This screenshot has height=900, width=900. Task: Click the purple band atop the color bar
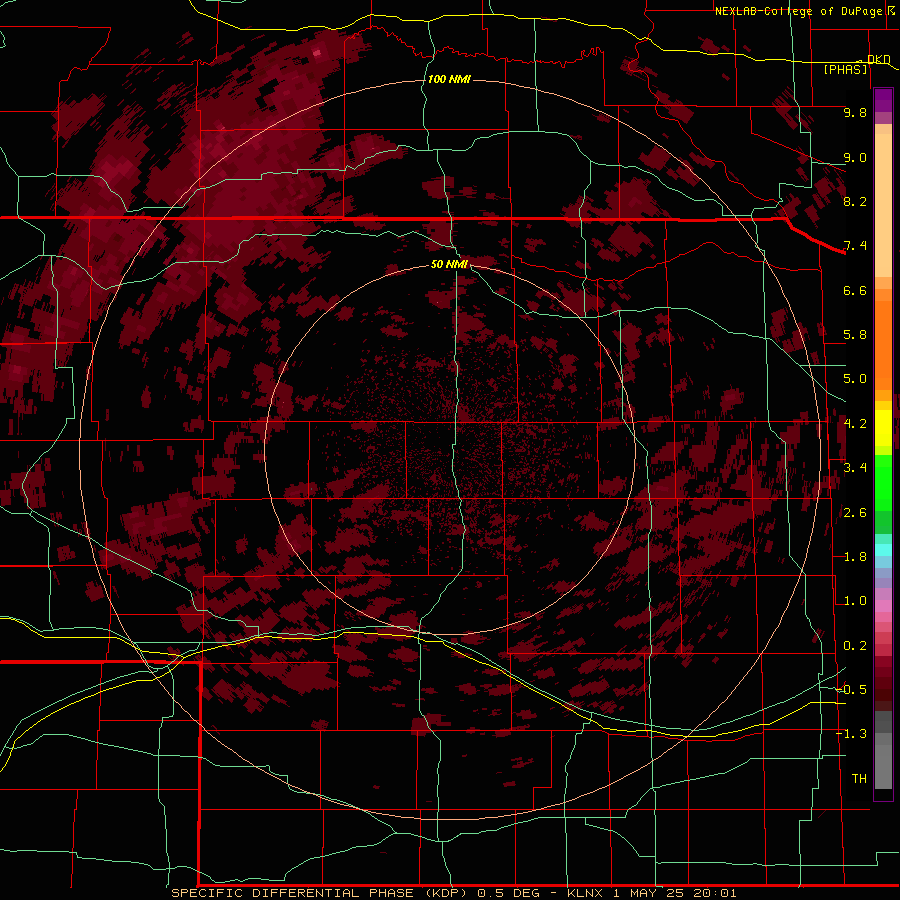[x=883, y=100]
